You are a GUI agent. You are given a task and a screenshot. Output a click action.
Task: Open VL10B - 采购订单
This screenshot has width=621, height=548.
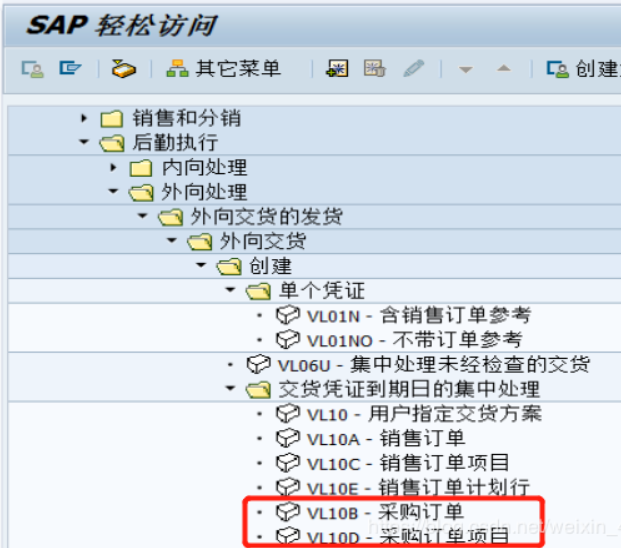(x=385, y=512)
